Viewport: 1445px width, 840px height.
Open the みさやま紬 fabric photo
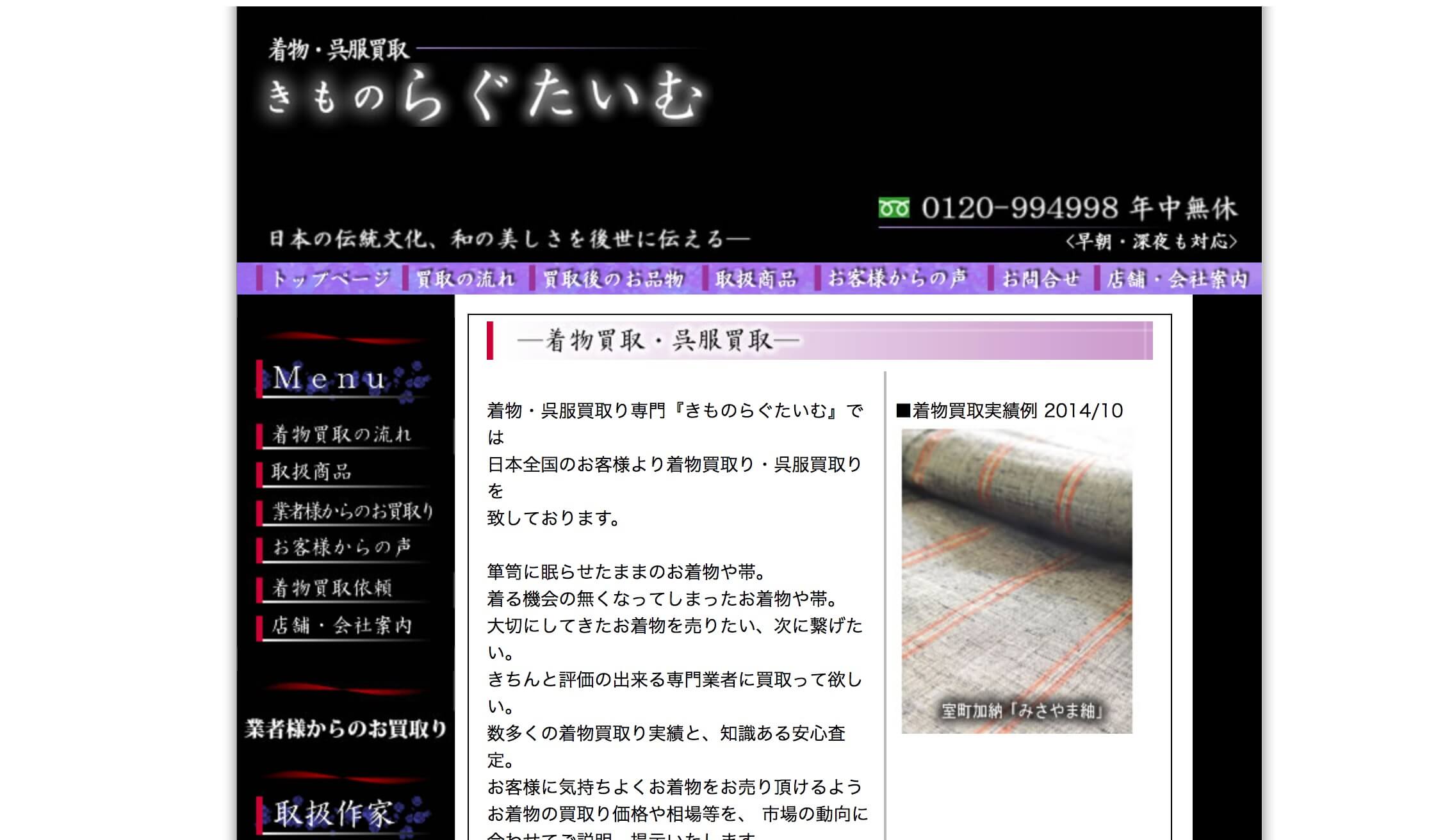1016,581
